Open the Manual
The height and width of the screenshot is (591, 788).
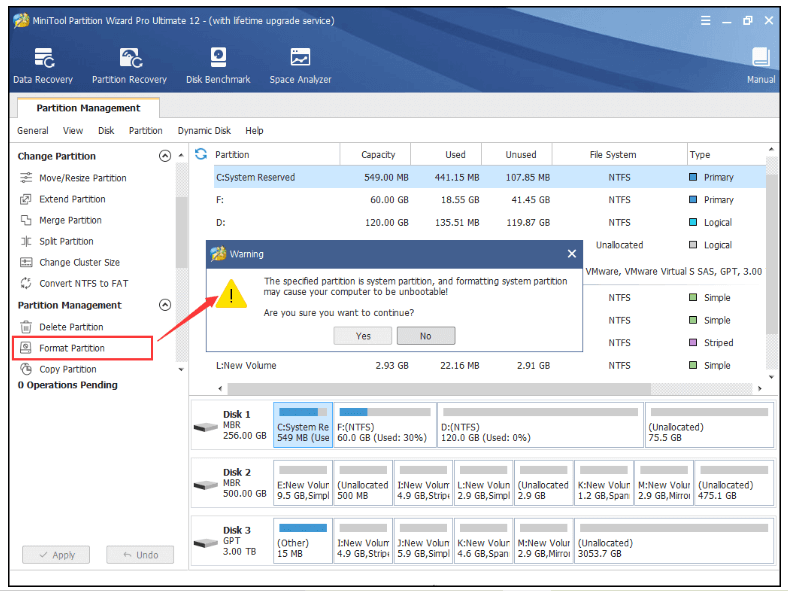(x=760, y=65)
